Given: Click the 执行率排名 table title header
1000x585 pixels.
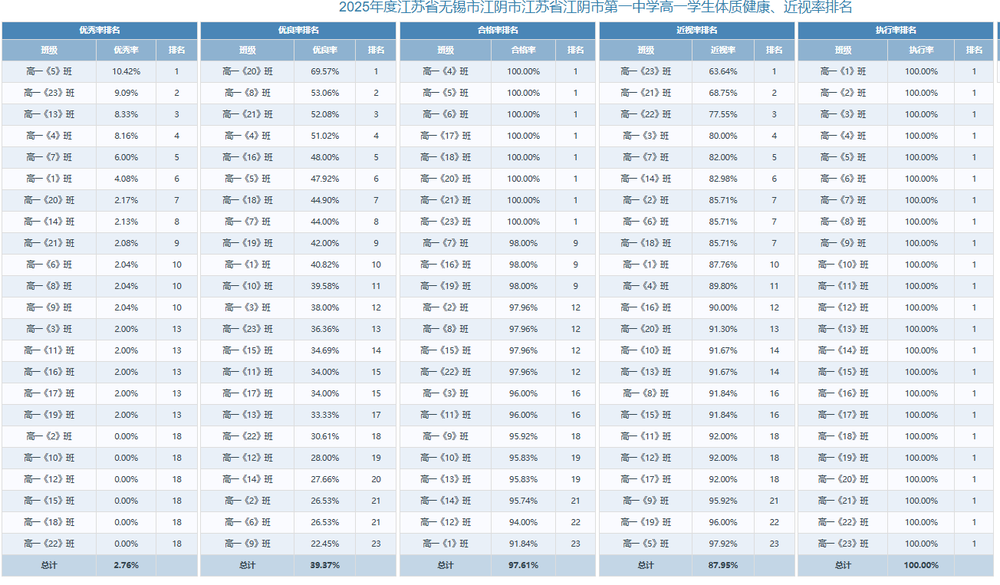Looking at the screenshot, I should tap(895, 30).
